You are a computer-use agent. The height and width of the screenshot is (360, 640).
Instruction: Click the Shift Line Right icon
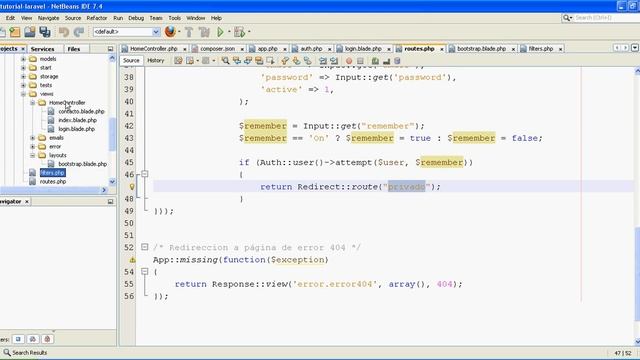pos(334,61)
